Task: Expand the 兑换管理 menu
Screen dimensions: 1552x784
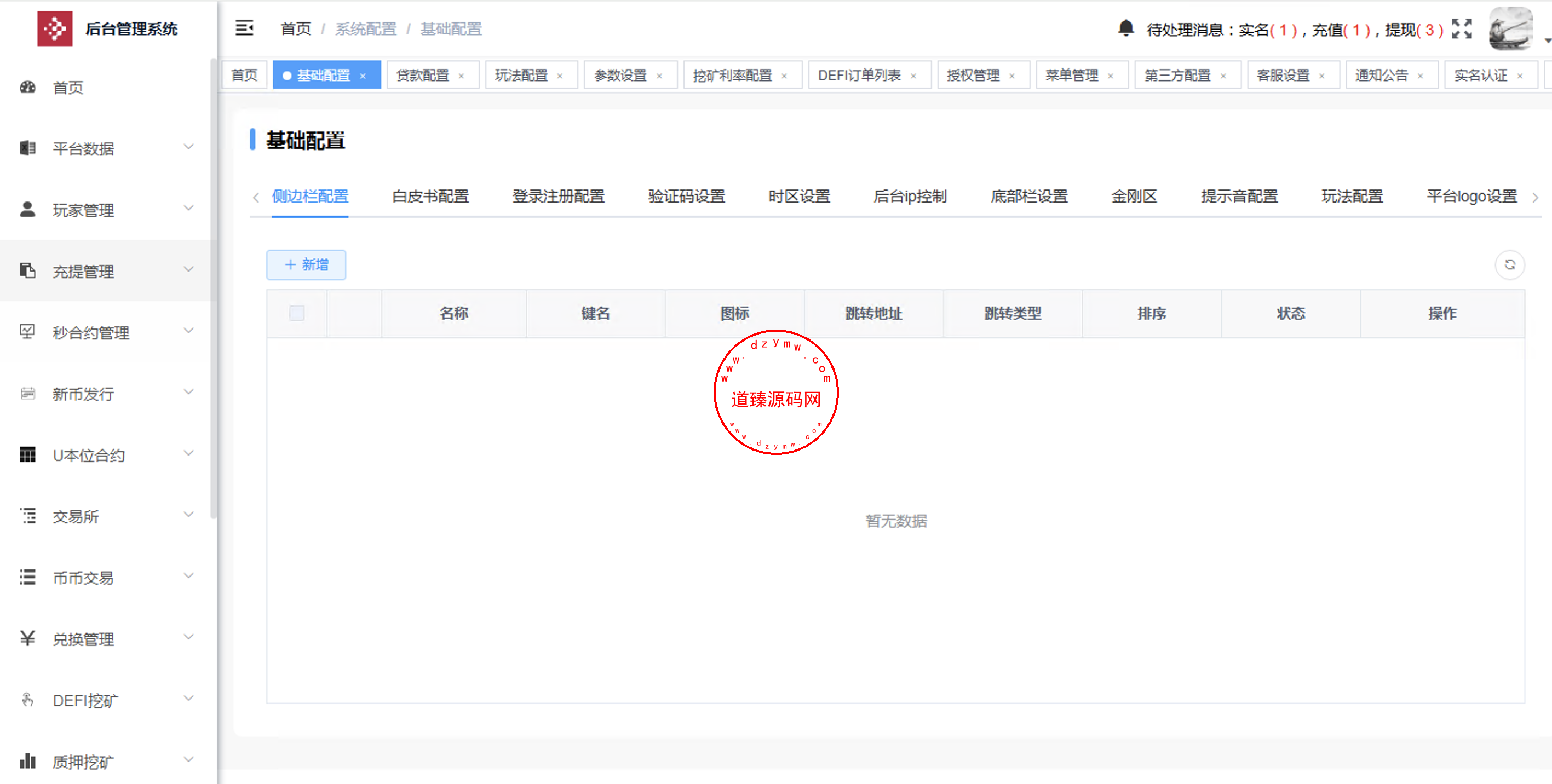Action: tap(188, 637)
